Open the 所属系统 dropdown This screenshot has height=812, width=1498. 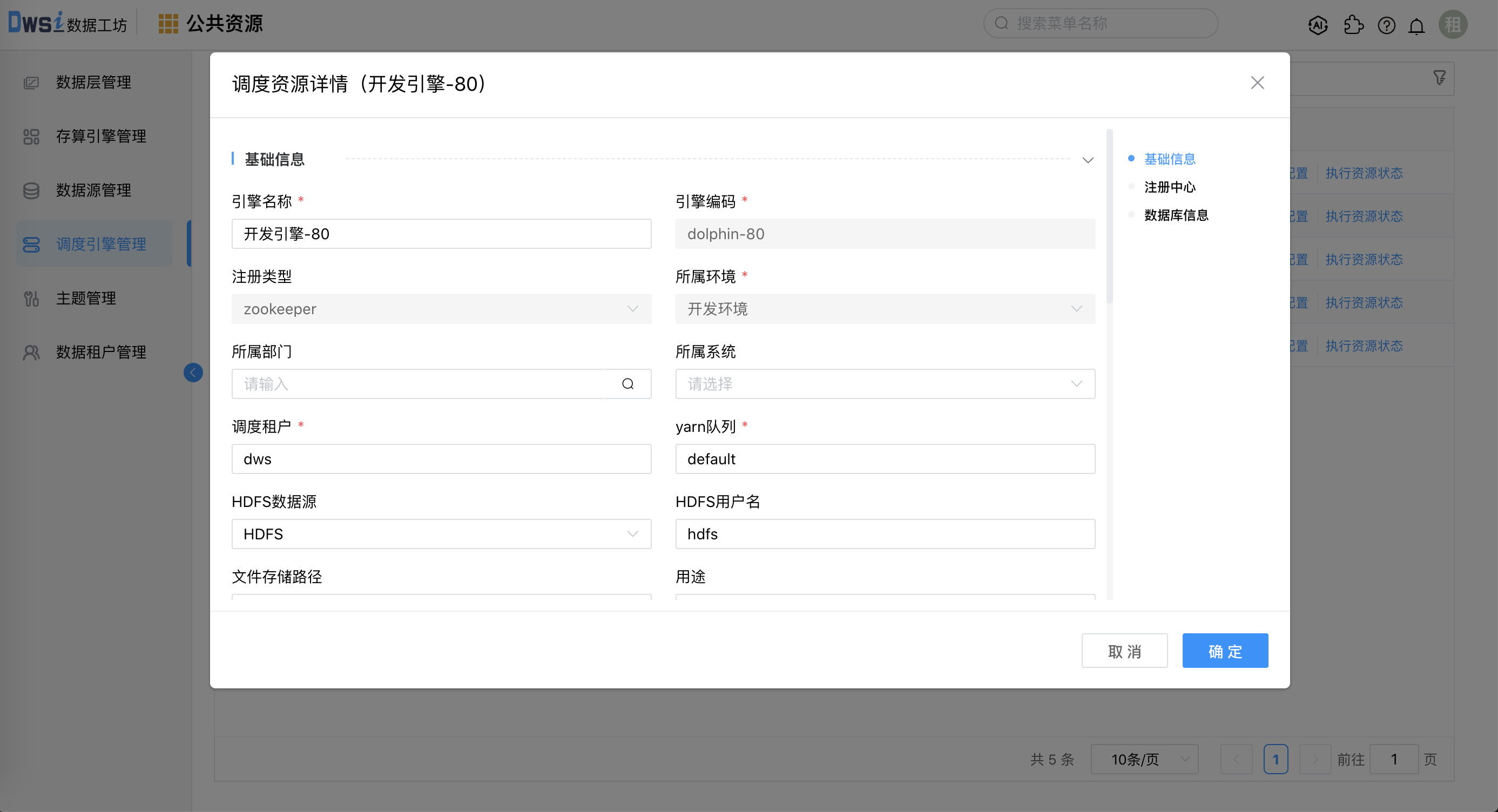[885, 384]
